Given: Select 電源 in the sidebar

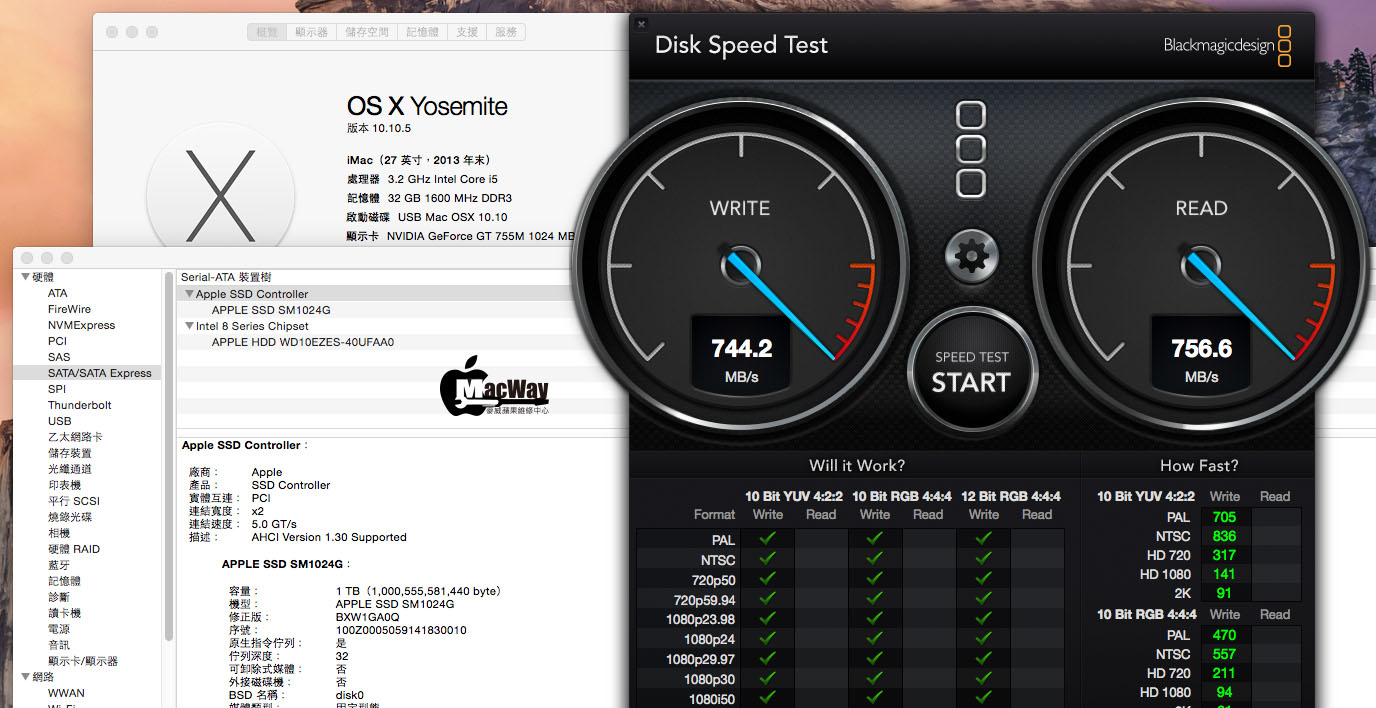Looking at the screenshot, I should pyautogui.click(x=59, y=629).
